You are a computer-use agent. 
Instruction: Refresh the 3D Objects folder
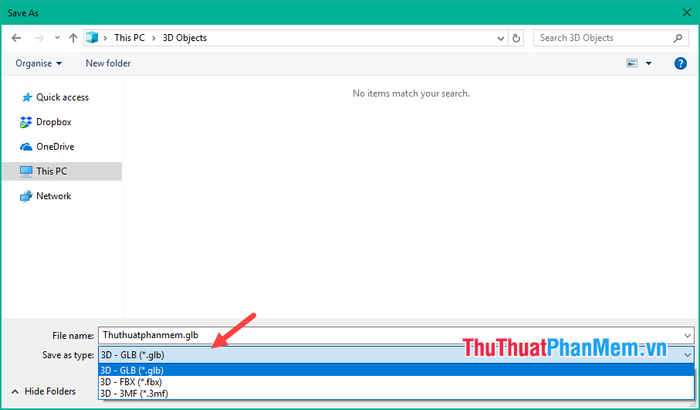point(516,38)
